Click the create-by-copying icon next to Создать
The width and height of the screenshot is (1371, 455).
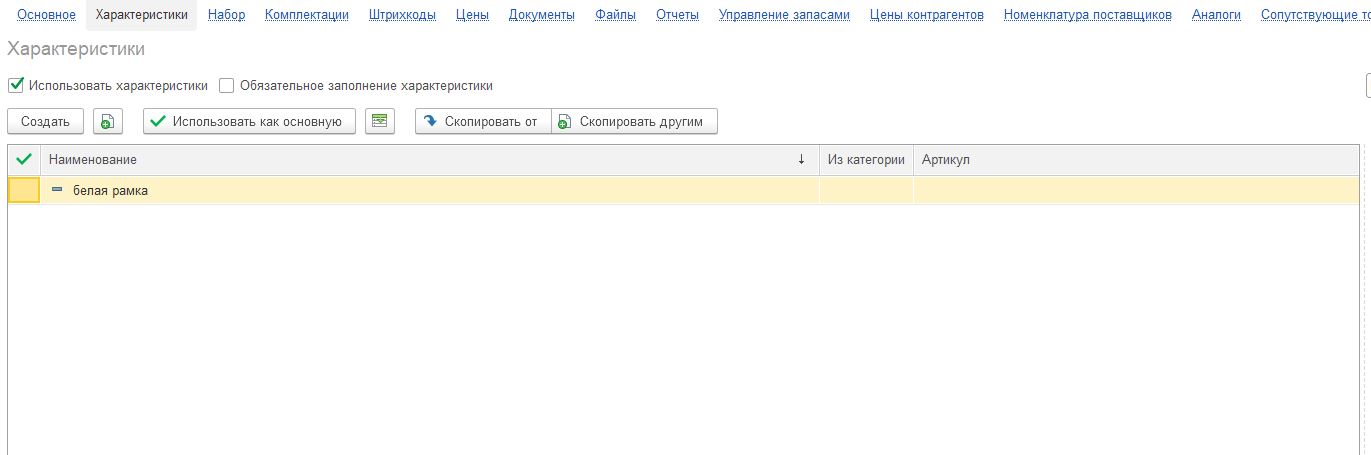tap(108, 122)
